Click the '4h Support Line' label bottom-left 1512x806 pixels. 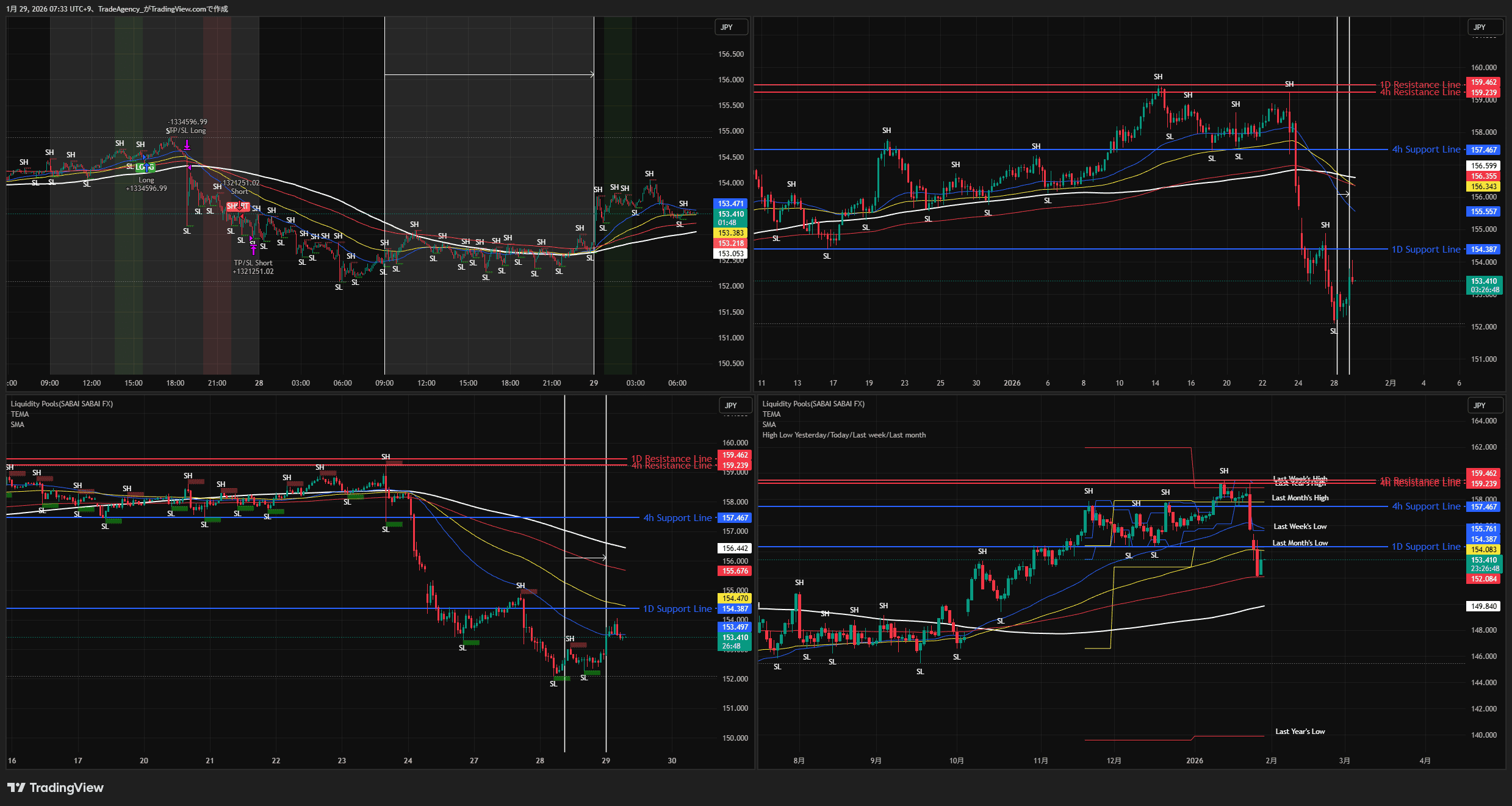[677, 518]
